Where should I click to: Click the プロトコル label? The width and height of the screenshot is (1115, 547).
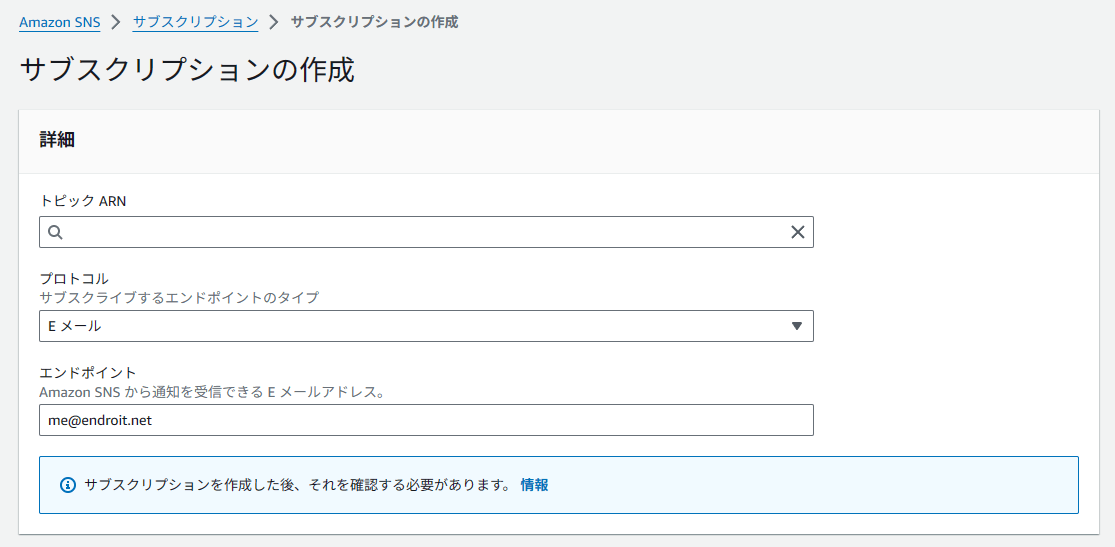pos(73,279)
